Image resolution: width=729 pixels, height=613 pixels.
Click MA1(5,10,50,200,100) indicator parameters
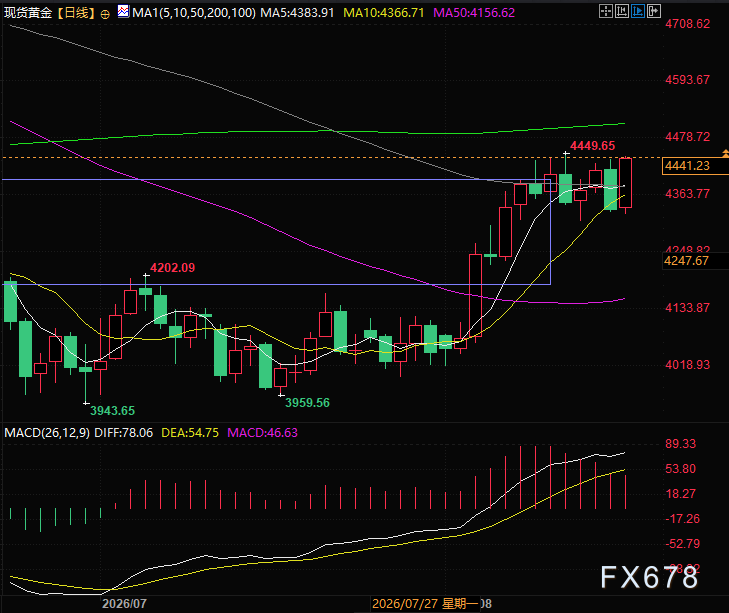194,13
